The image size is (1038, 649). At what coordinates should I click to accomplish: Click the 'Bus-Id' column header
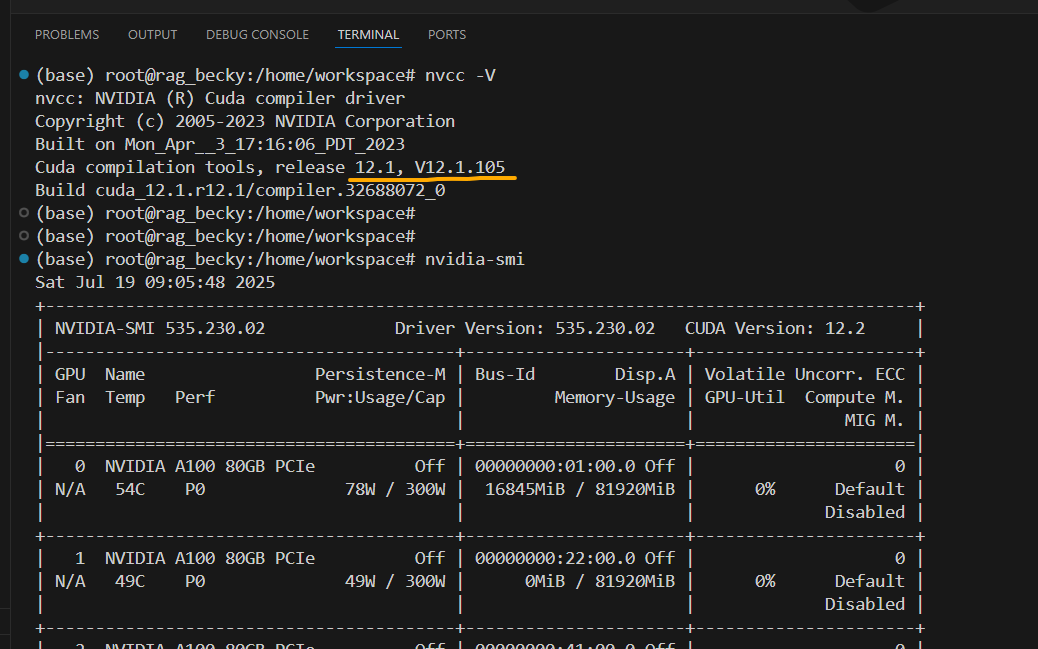(x=505, y=374)
